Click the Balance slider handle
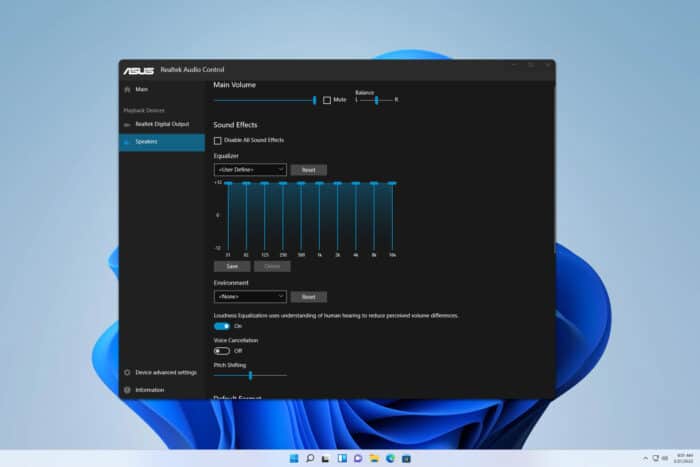This screenshot has width=700, height=467. 377,100
